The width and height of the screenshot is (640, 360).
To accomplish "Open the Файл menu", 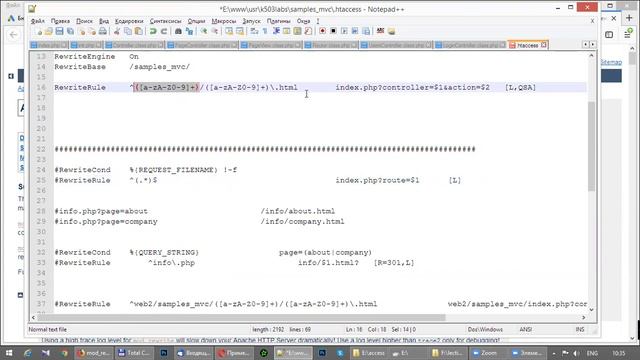I will [x=38, y=21].
